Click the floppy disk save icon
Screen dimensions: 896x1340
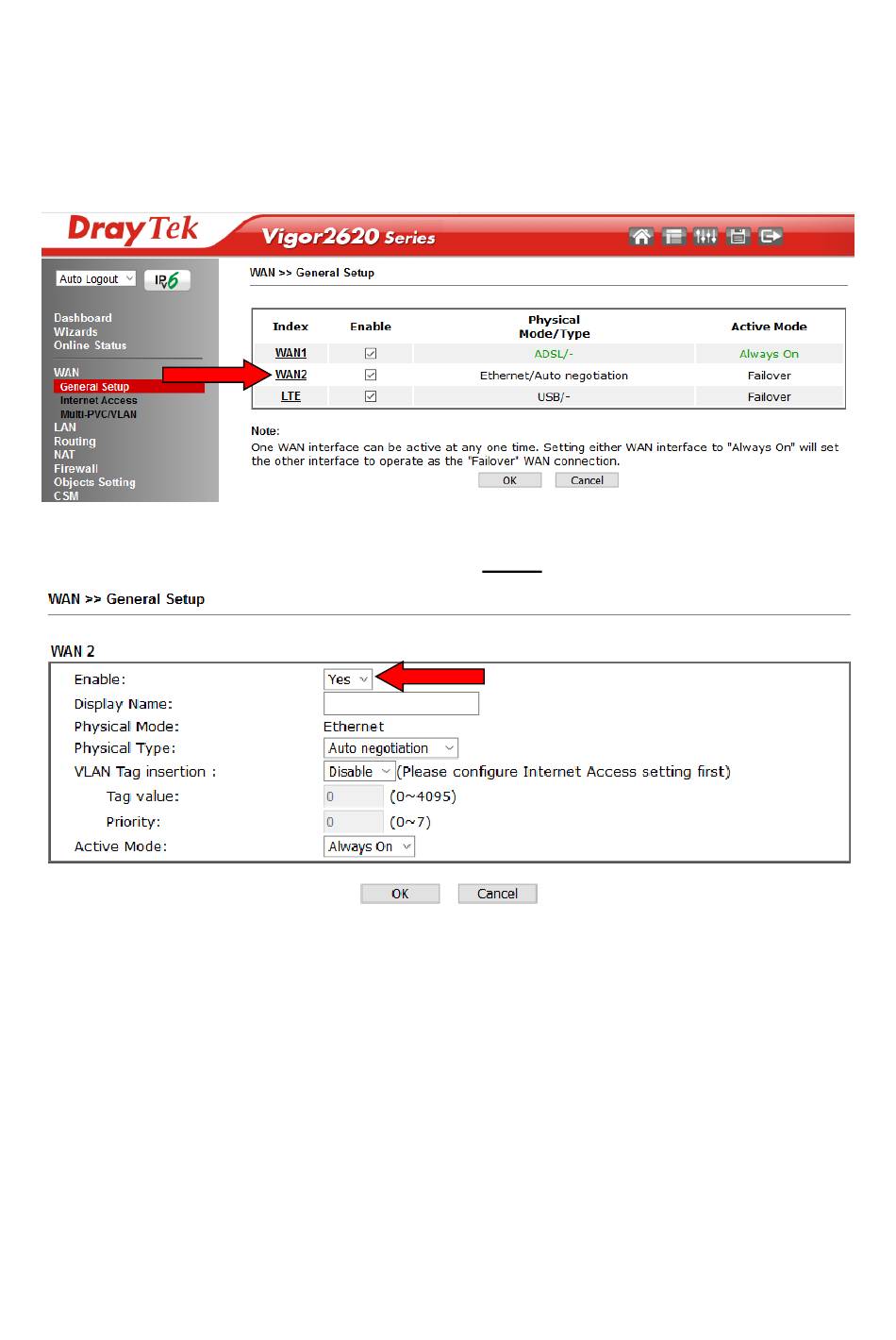738,236
